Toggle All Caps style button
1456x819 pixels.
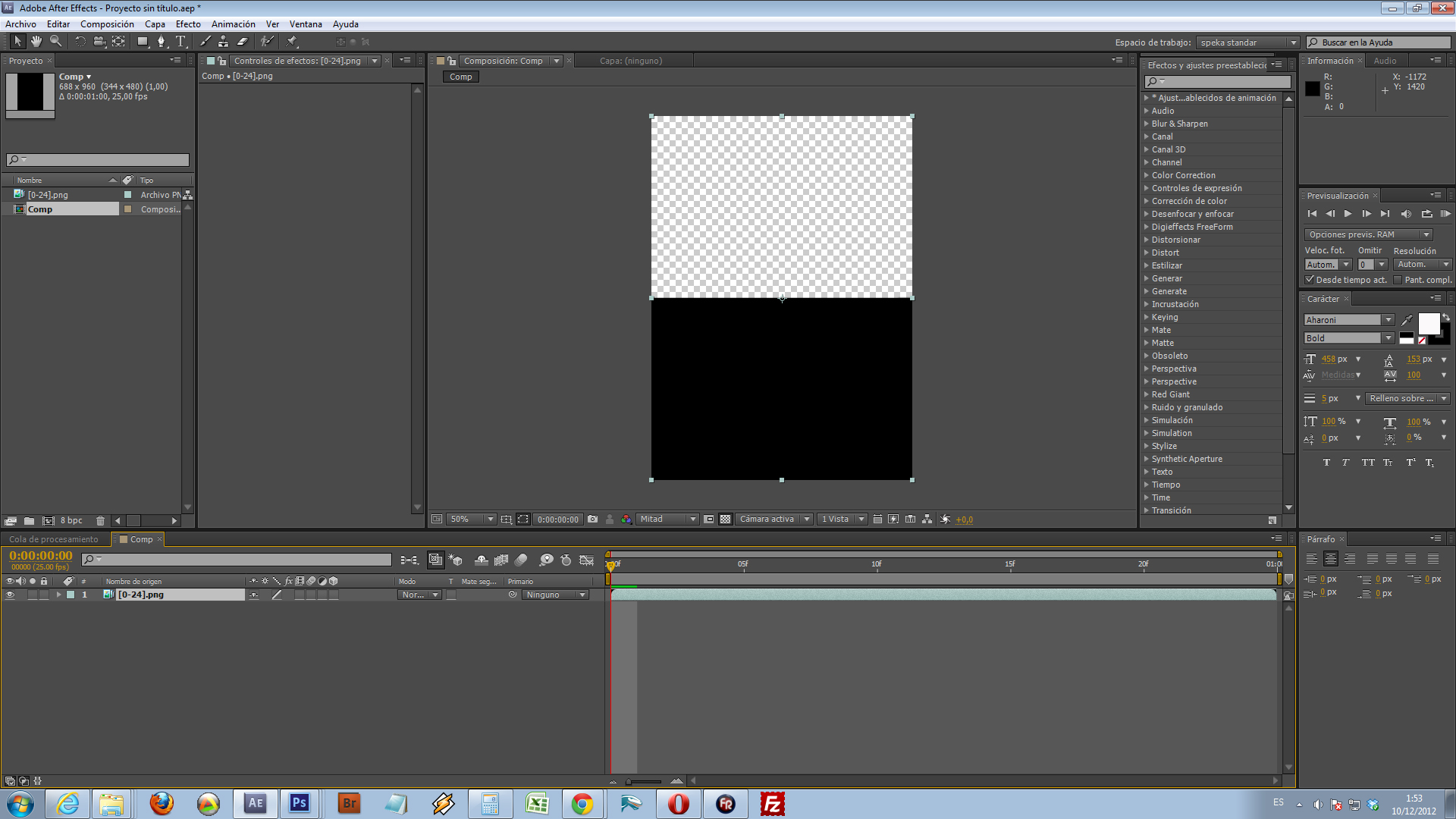click(x=1368, y=463)
